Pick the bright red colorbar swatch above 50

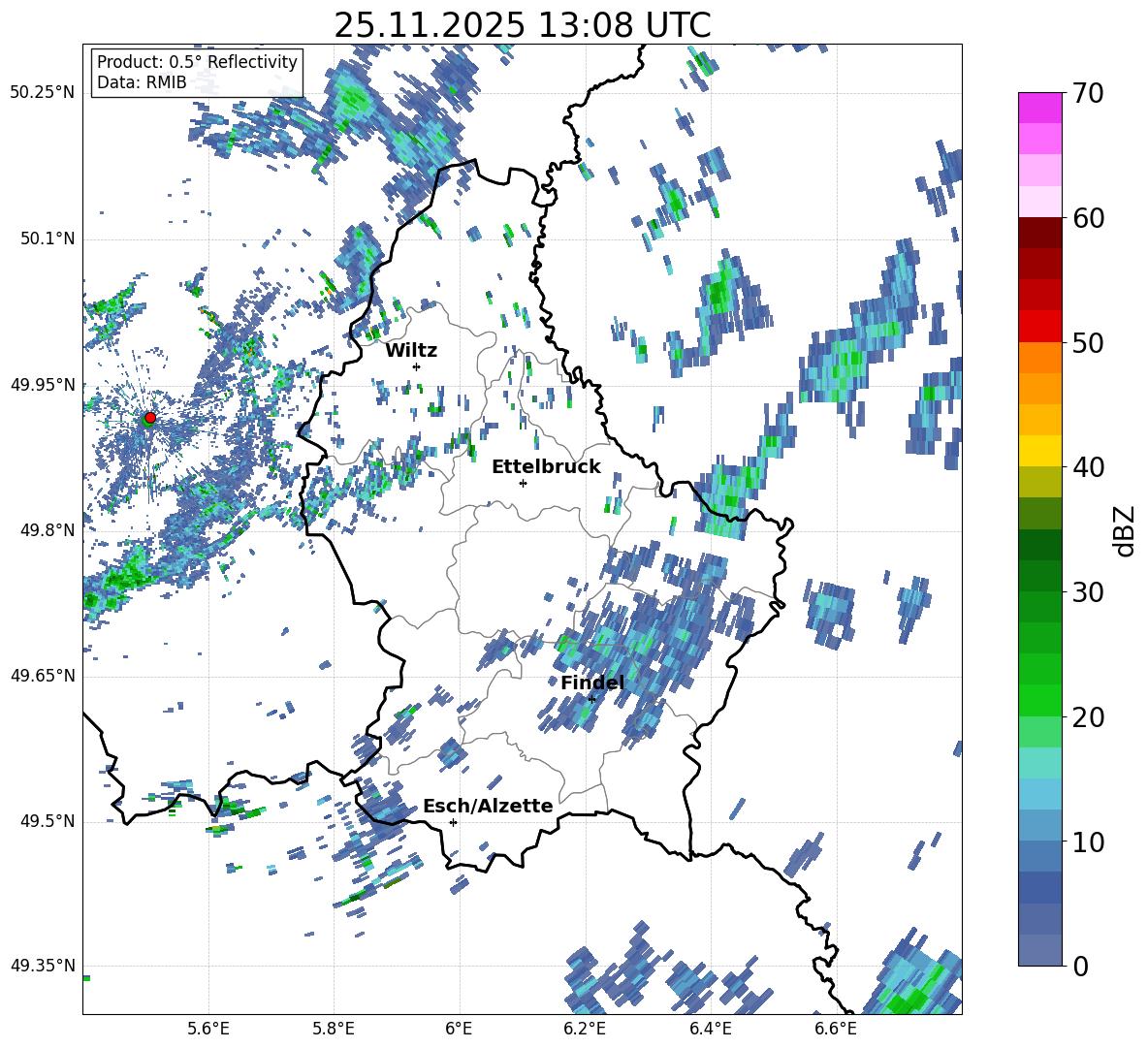tap(1039, 327)
